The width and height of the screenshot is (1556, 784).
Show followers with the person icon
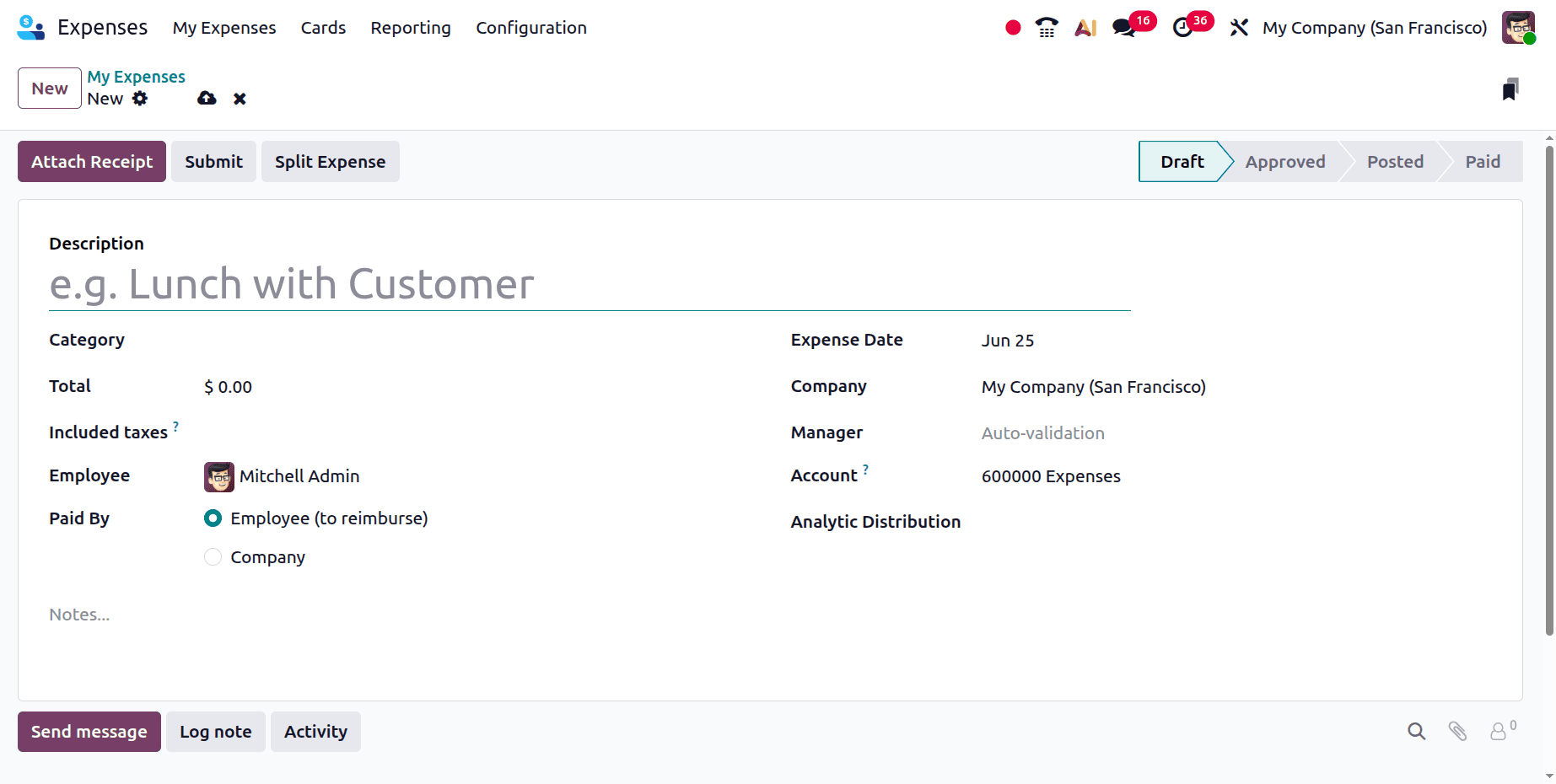pyautogui.click(x=1502, y=731)
